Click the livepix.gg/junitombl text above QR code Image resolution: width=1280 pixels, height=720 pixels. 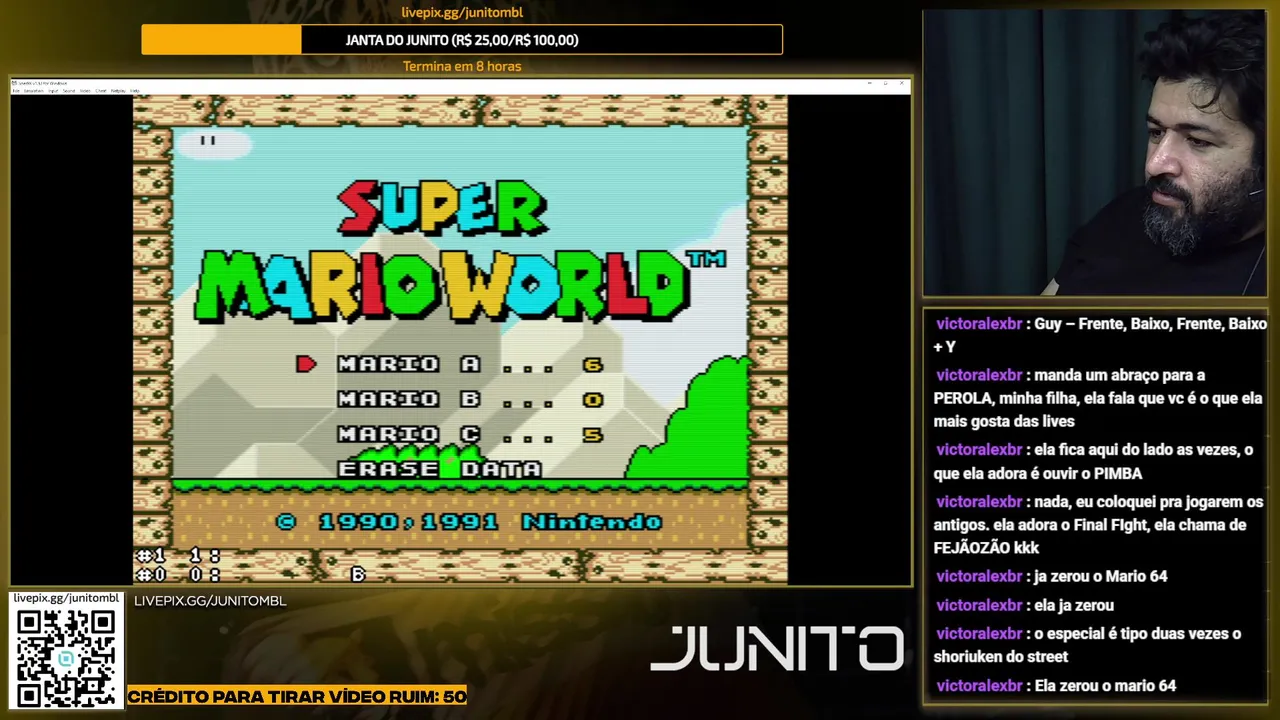coord(65,598)
